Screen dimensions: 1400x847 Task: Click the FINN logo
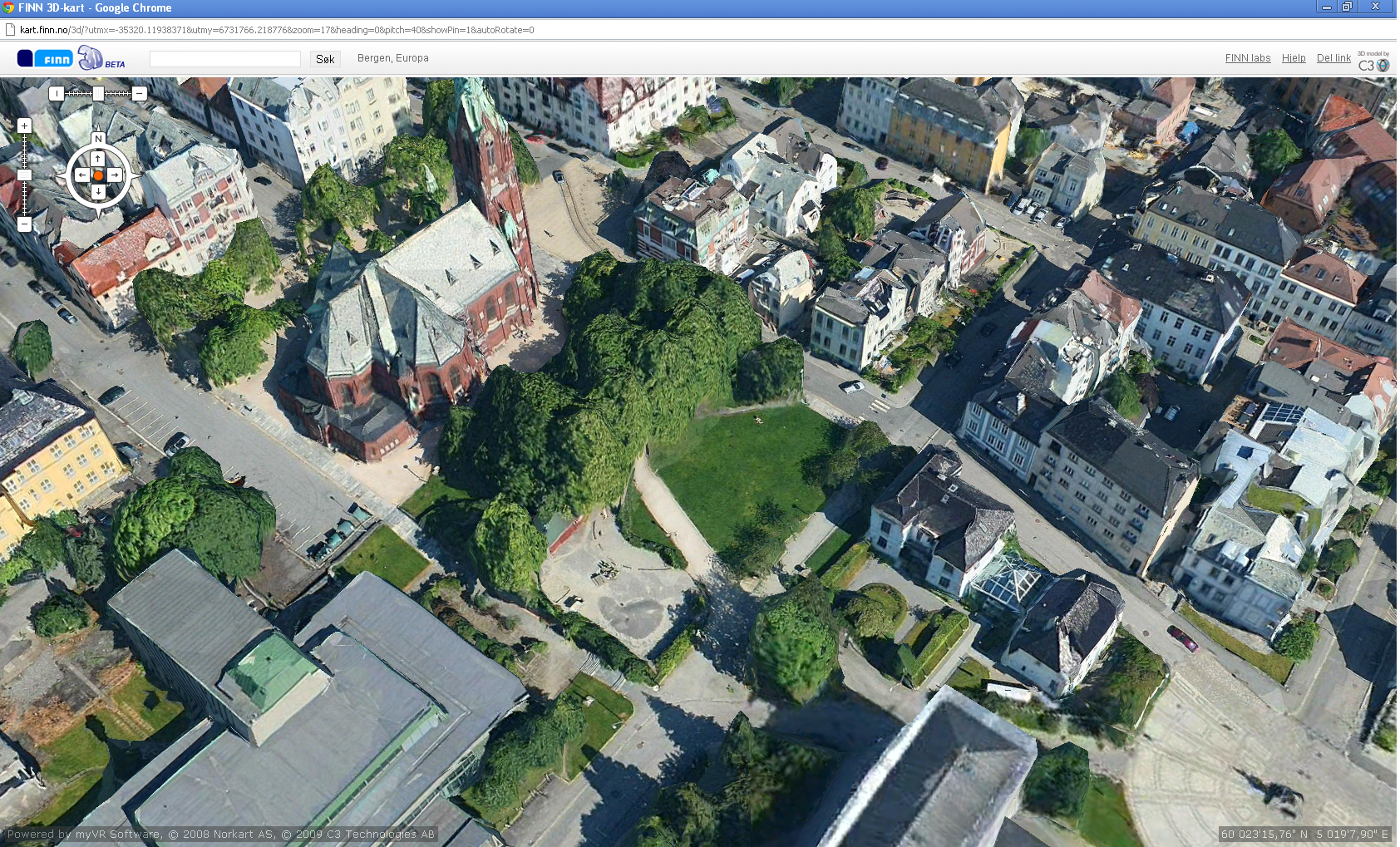coord(46,58)
